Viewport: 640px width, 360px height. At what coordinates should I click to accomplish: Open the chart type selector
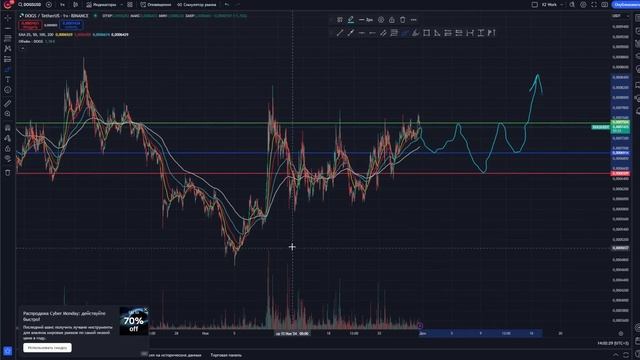tap(76, 4)
